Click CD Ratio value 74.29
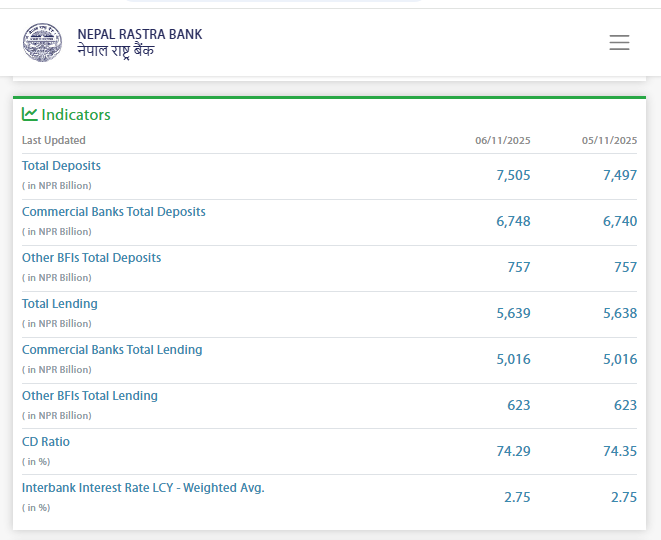Viewport: 661px width, 540px height. (513, 451)
